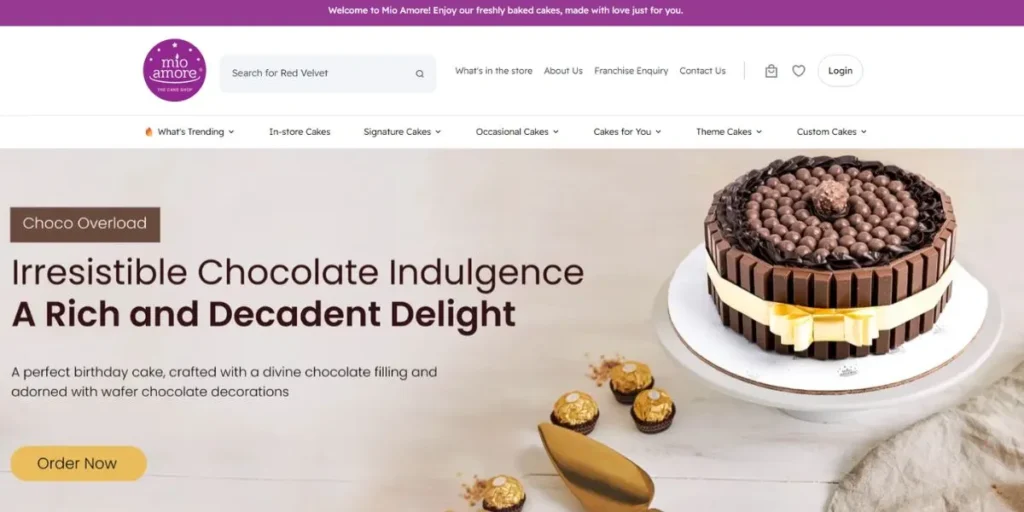The width and height of the screenshot is (1024, 512).
Task: Click the search magnifier icon
Action: (x=420, y=73)
